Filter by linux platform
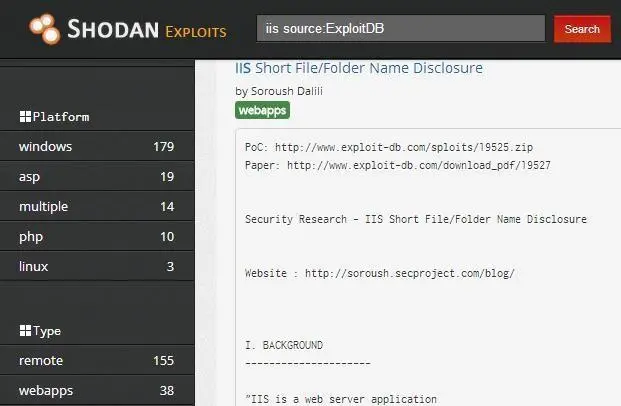Viewport: 621px width, 406px height. (97, 266)
